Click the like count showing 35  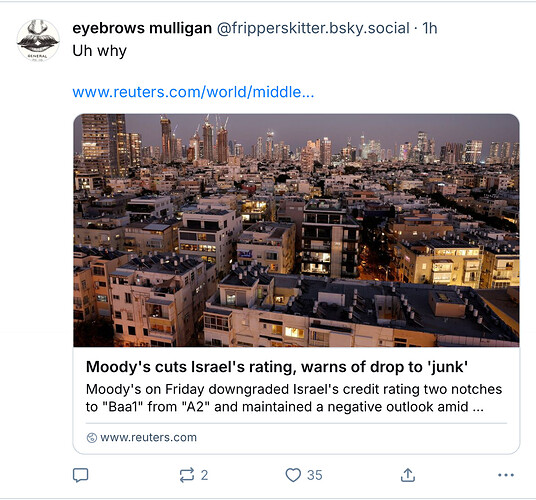pos(314,475)
